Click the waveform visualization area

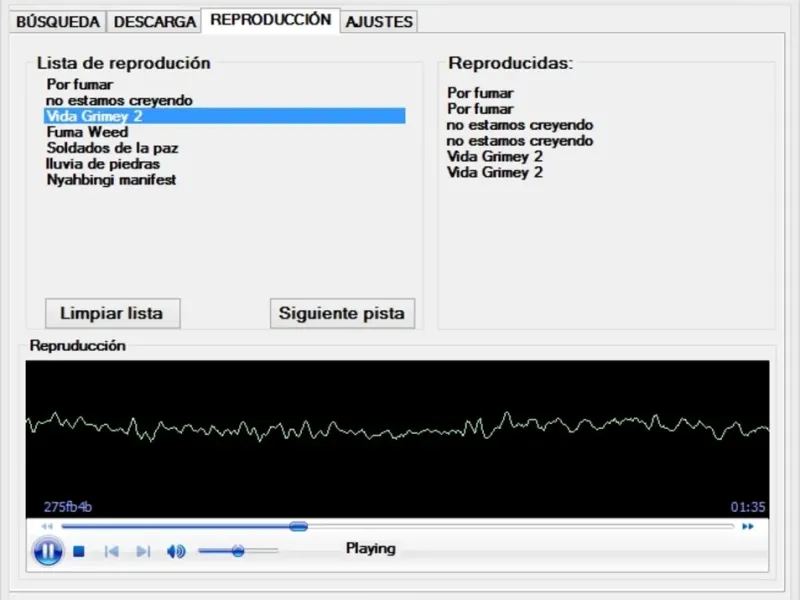397,439
